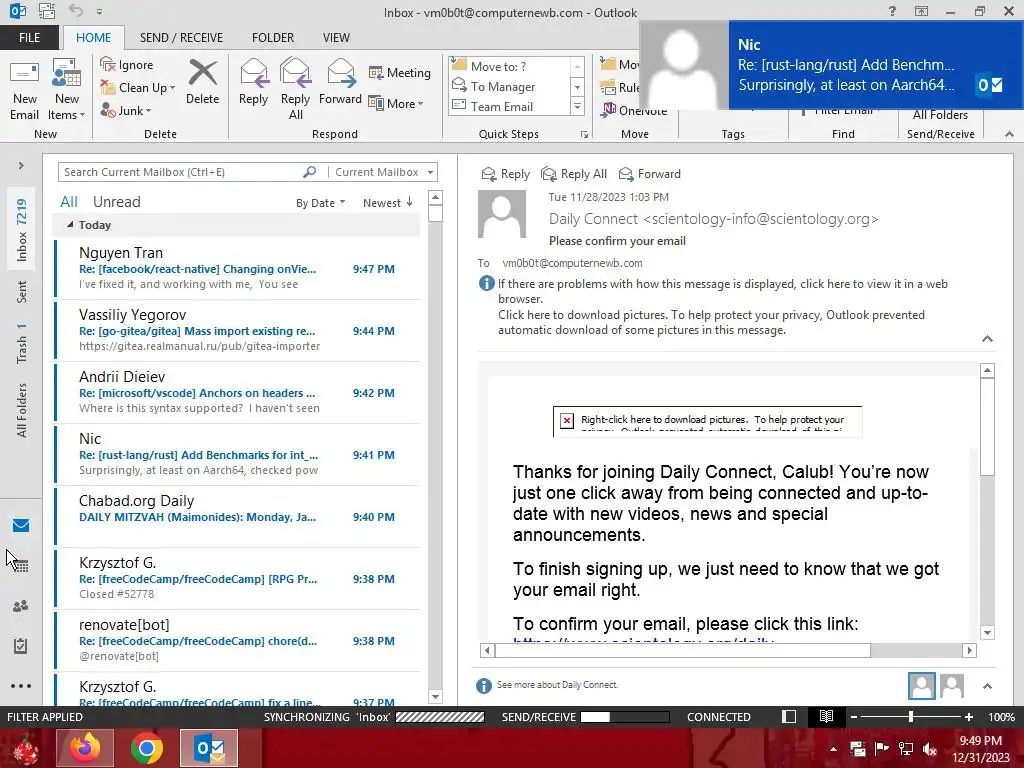Click 'See more about Daily Connect'
Image resolution: width=1024 pixels, height=768 pixels.
click(557, 684)
